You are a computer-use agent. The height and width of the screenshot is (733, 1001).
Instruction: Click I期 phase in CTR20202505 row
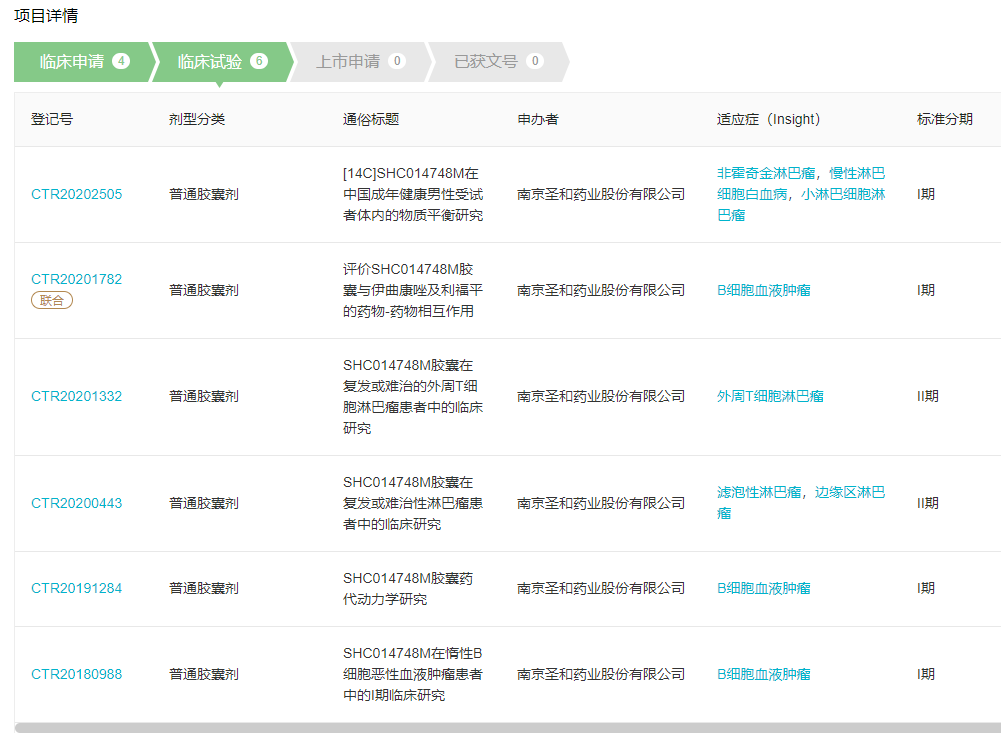[926, 194]
